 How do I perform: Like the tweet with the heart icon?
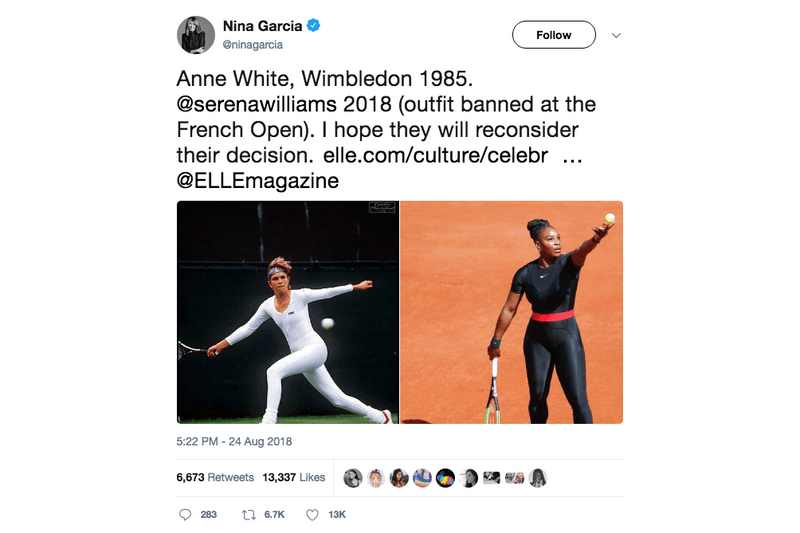coord(312,515)
